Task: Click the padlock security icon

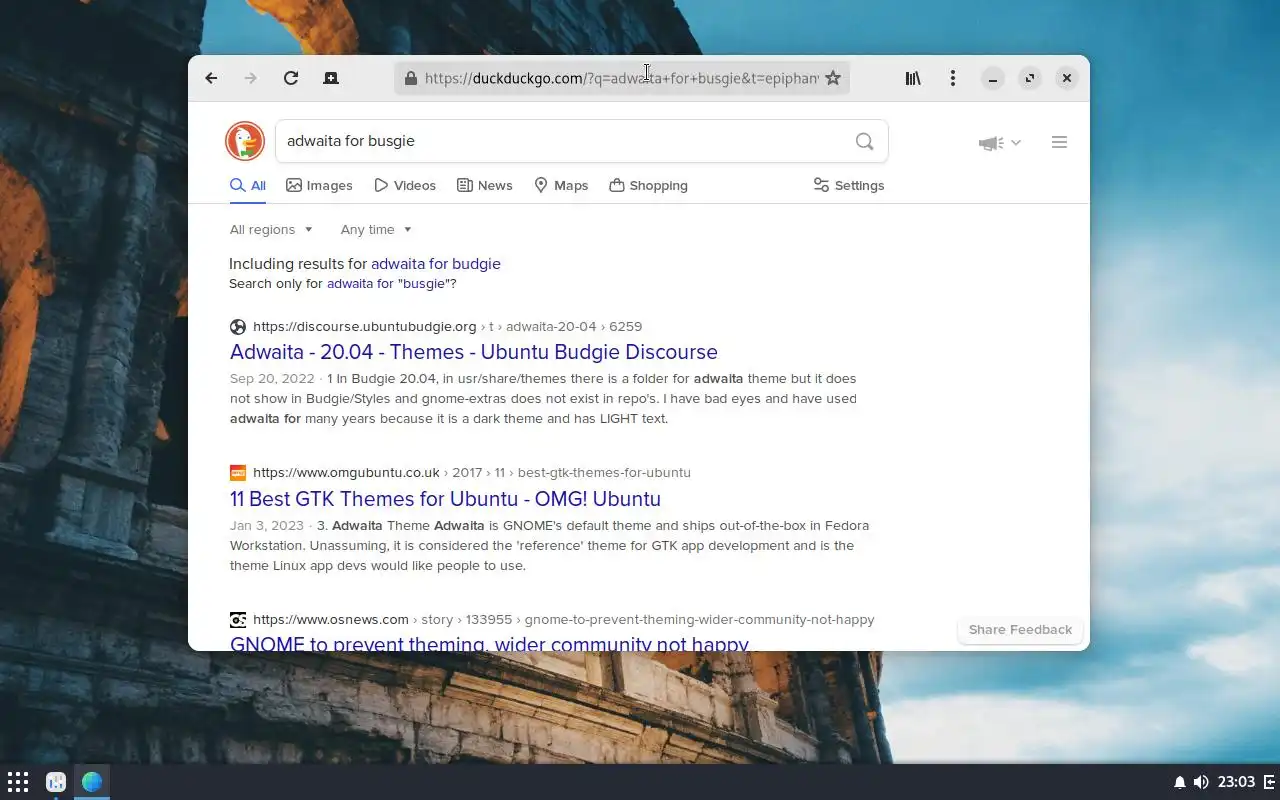Action: point(410,78)
